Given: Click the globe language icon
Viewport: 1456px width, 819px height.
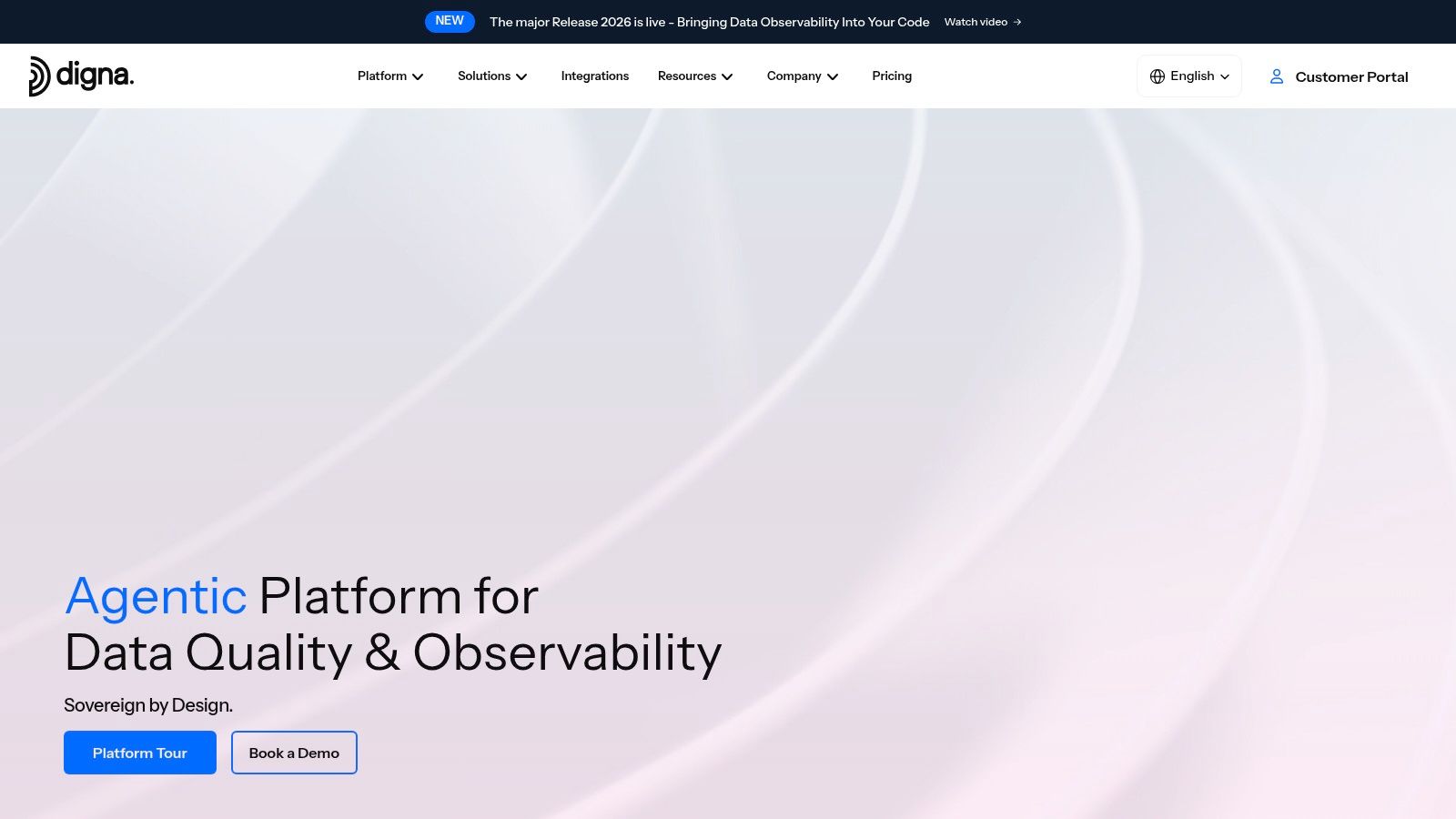Looking at the screenshot, I should 1158,76.
